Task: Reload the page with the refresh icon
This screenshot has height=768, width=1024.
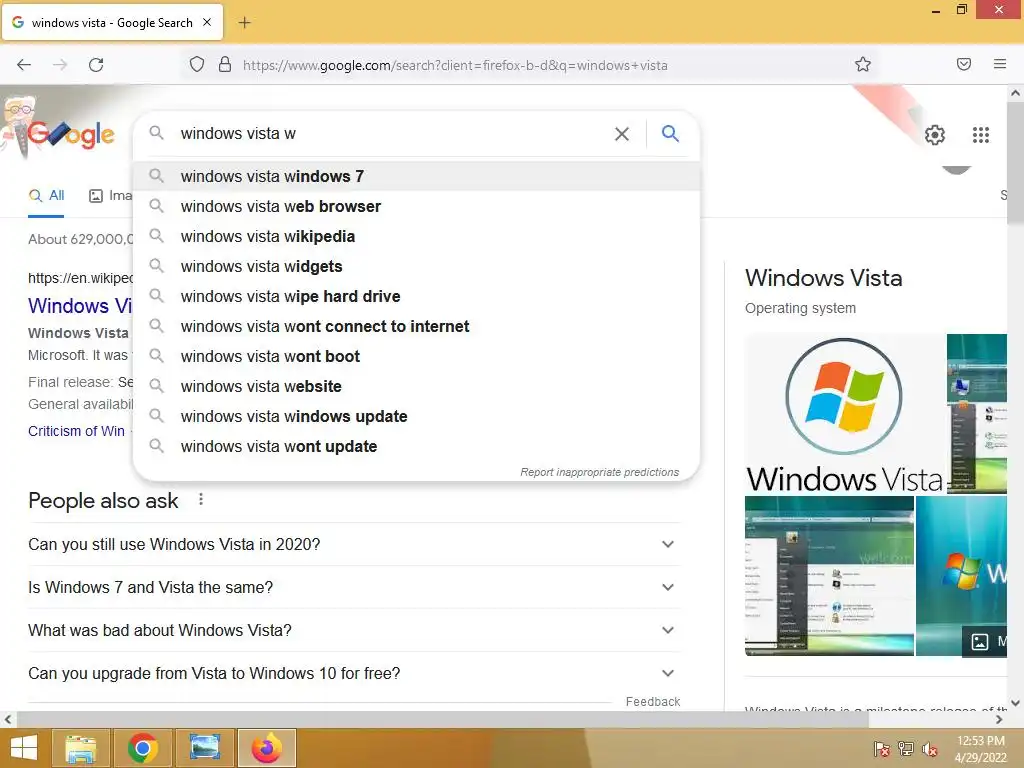Action: [96, 65]
